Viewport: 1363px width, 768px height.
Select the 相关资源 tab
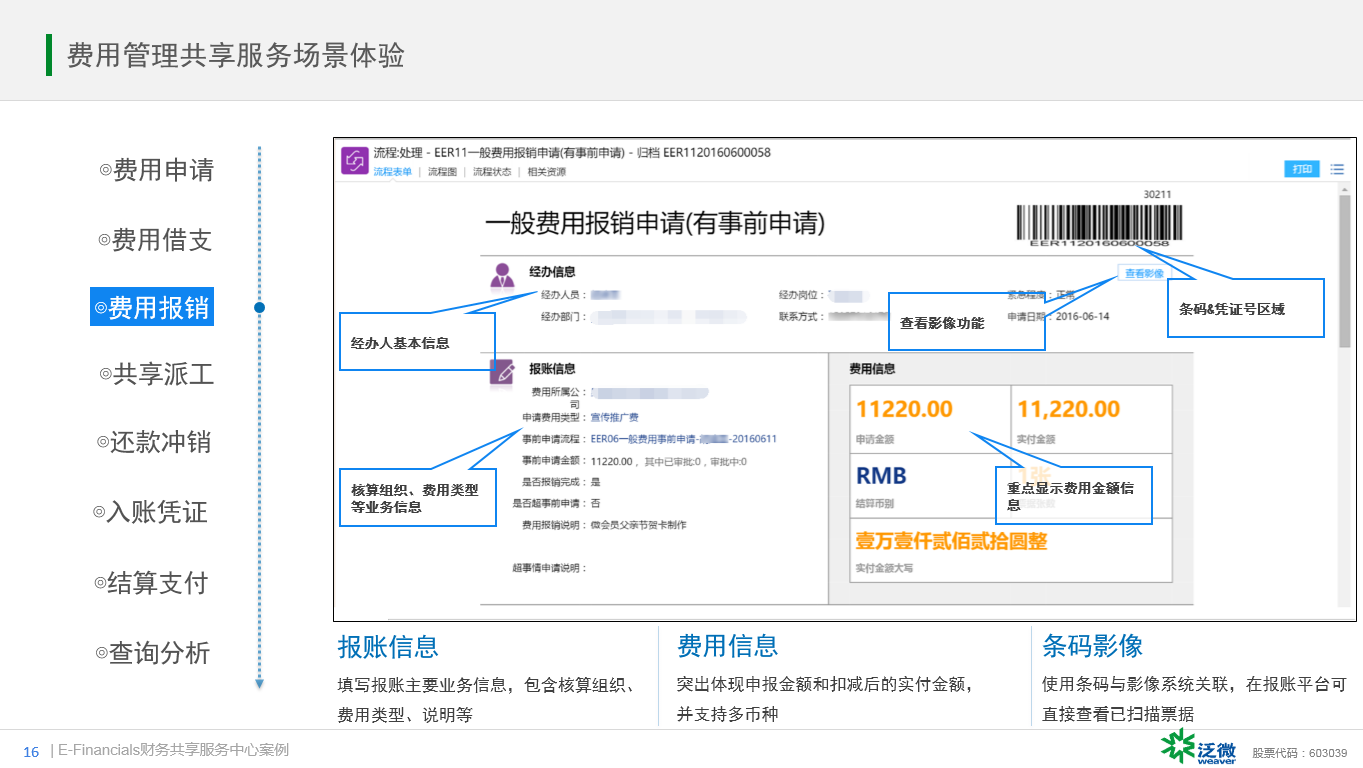point(546,172)
